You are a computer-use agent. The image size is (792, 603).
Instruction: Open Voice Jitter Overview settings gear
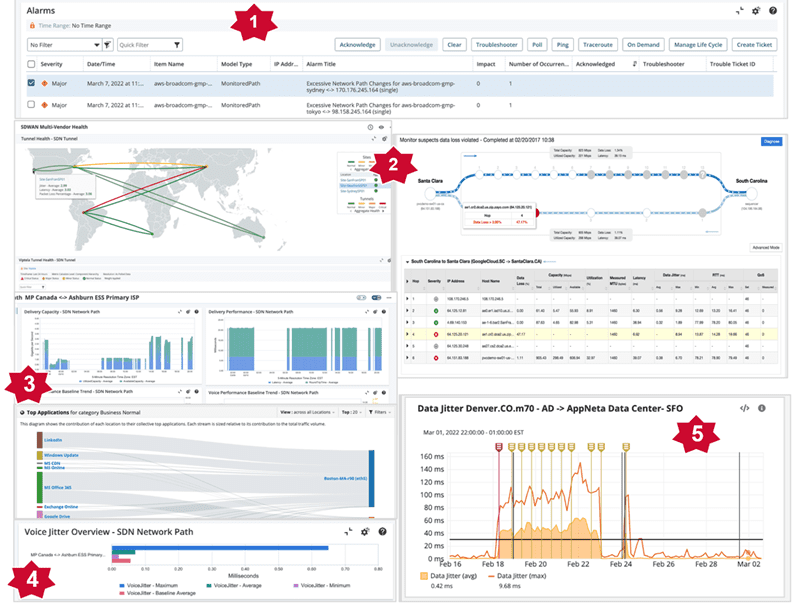click(x=366, y=532)
